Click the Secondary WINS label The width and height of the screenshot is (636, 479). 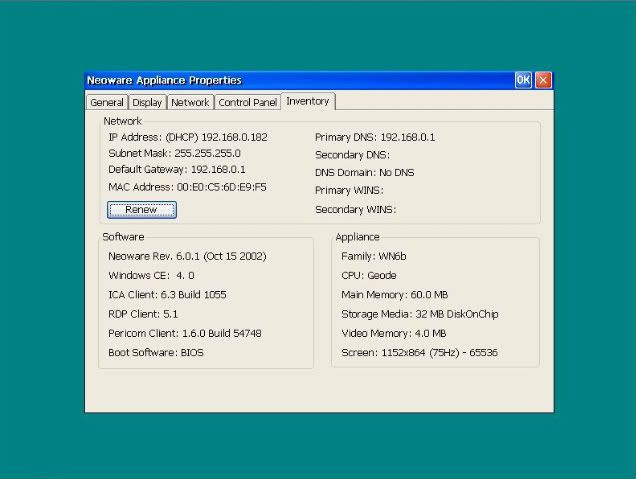(355, 209)
